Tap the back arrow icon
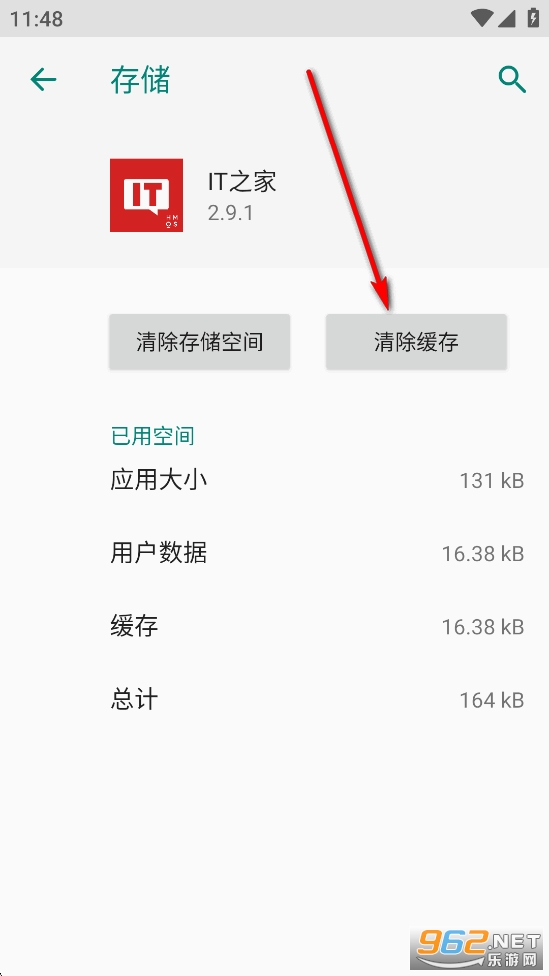Viewport: 549px width, 976px height. coord(44,80)
